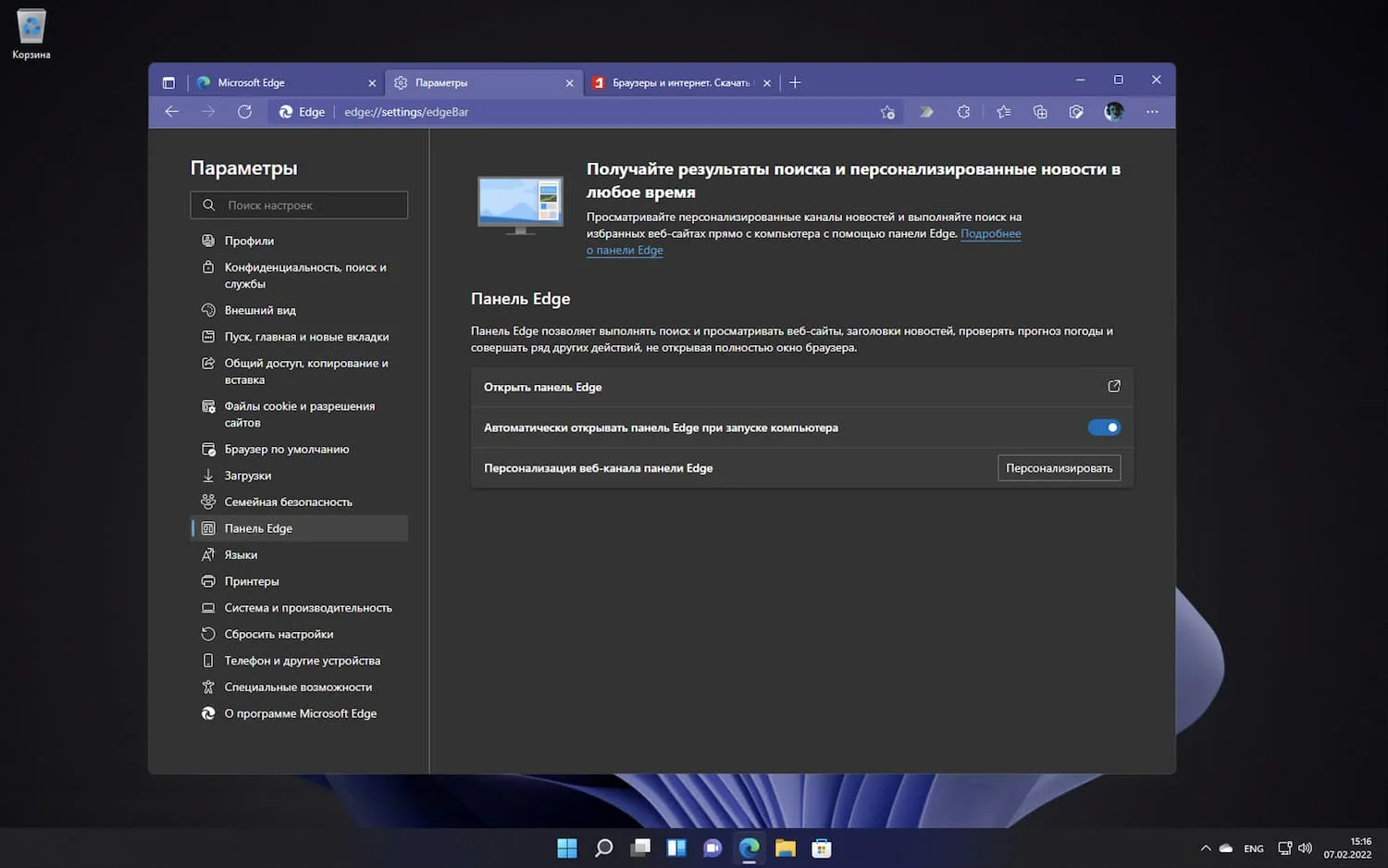Click the Web capture icon
Viewport: 1388px width, 868px height.
coord(1076,112)
